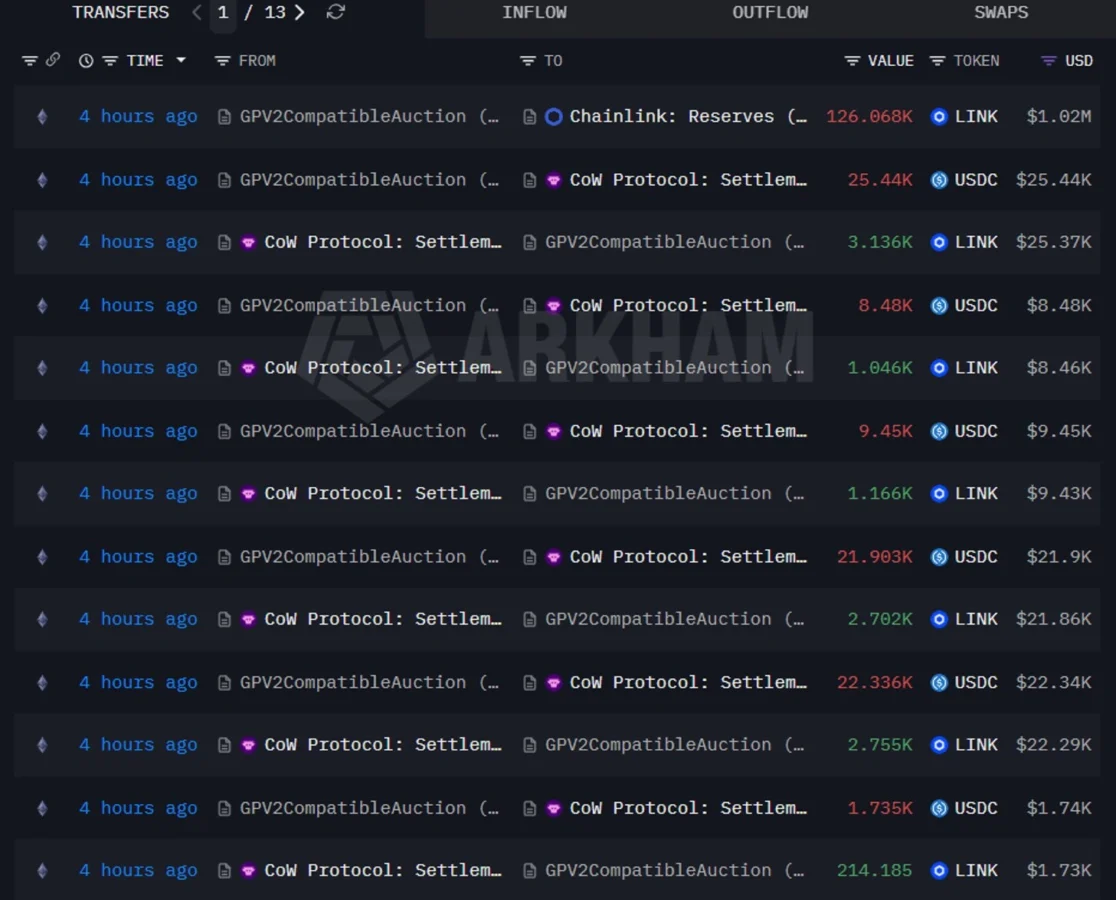
Task: Open USDC token in the $21.9K row
Action: click(x=976, y=557)
